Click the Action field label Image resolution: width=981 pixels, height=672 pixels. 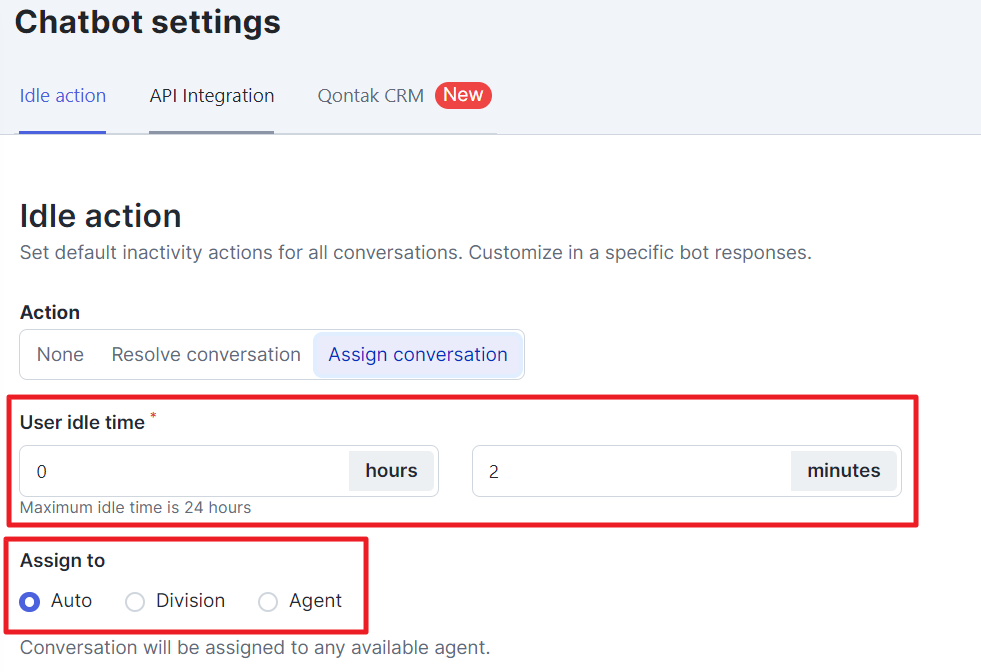tap(50, 312)
